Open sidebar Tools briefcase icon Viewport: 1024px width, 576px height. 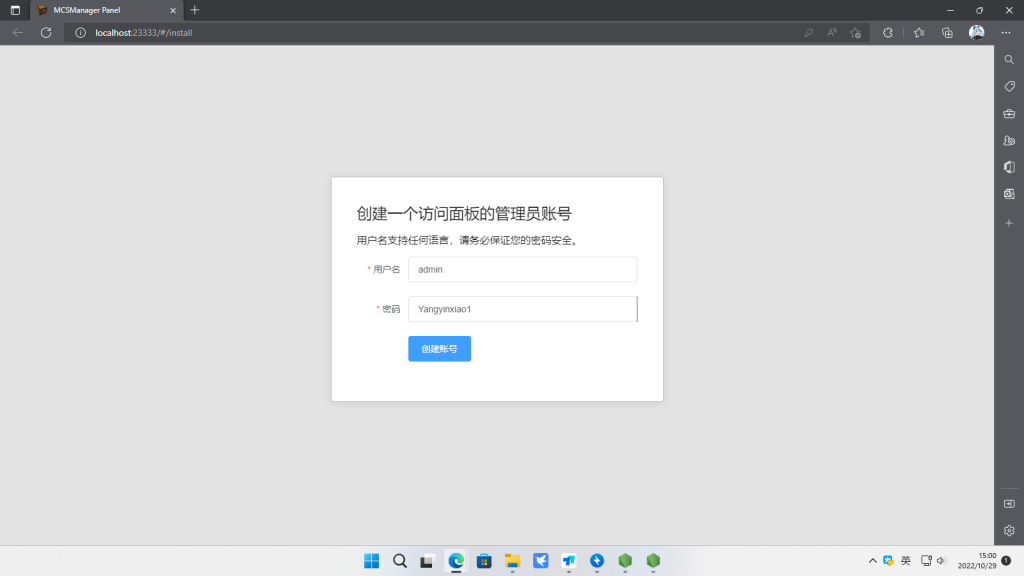pos(1009,114)
